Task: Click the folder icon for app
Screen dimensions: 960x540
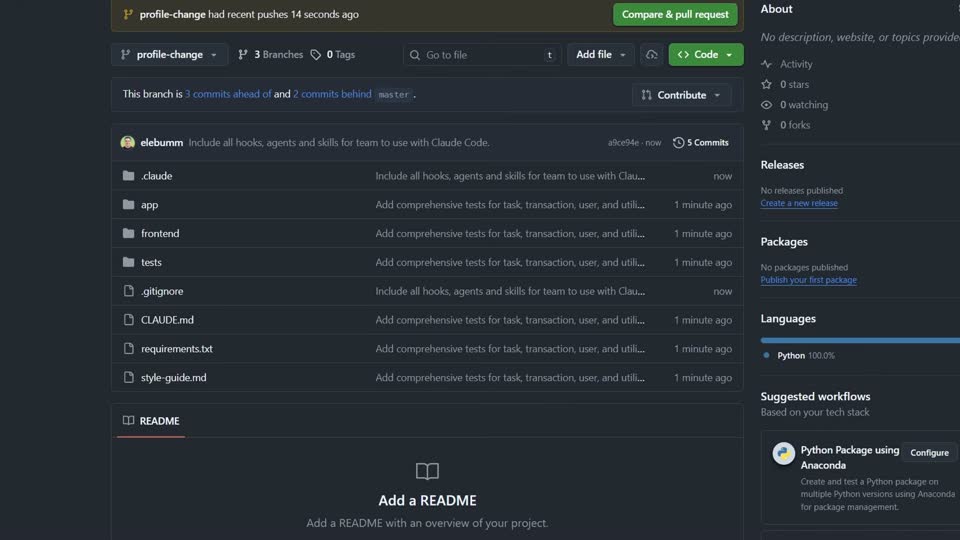Action: point(128,204)
